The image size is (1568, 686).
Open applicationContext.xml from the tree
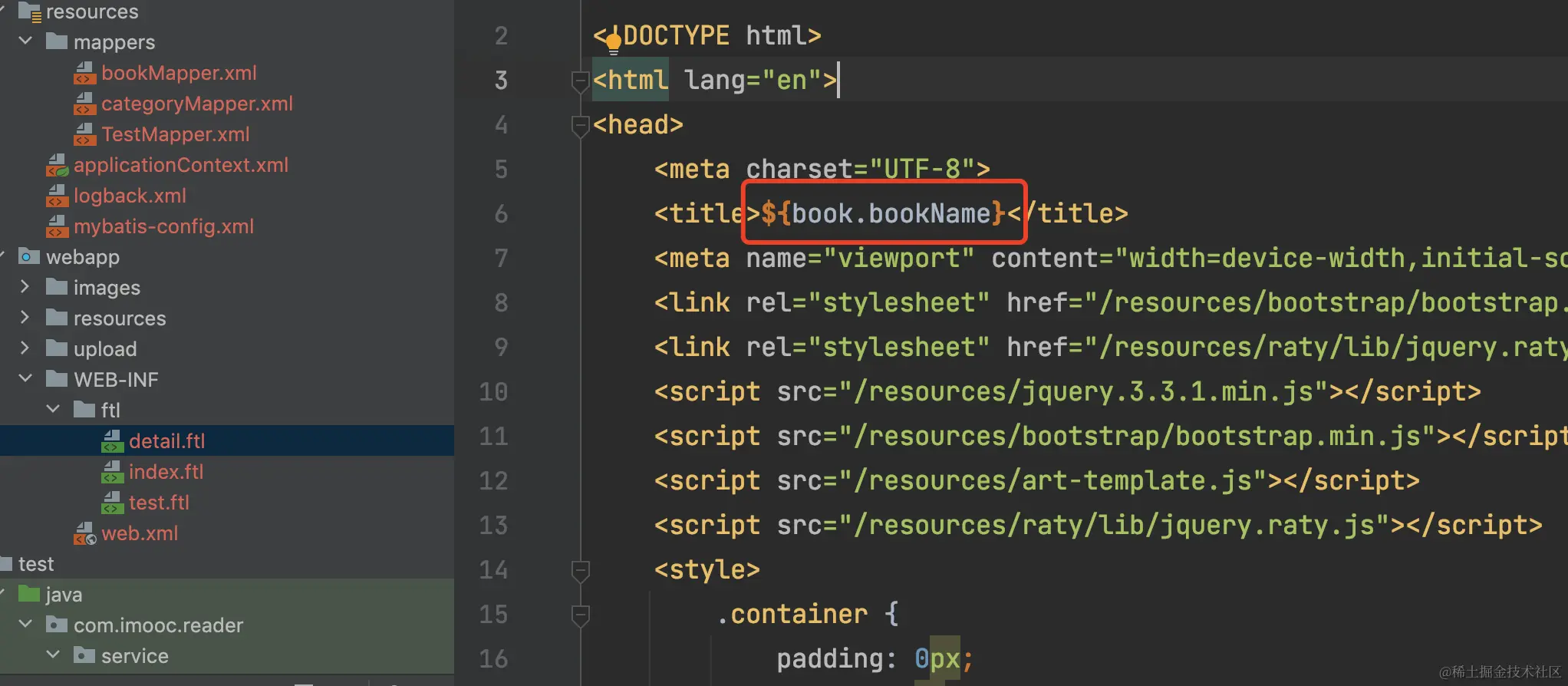click(181, 165)
